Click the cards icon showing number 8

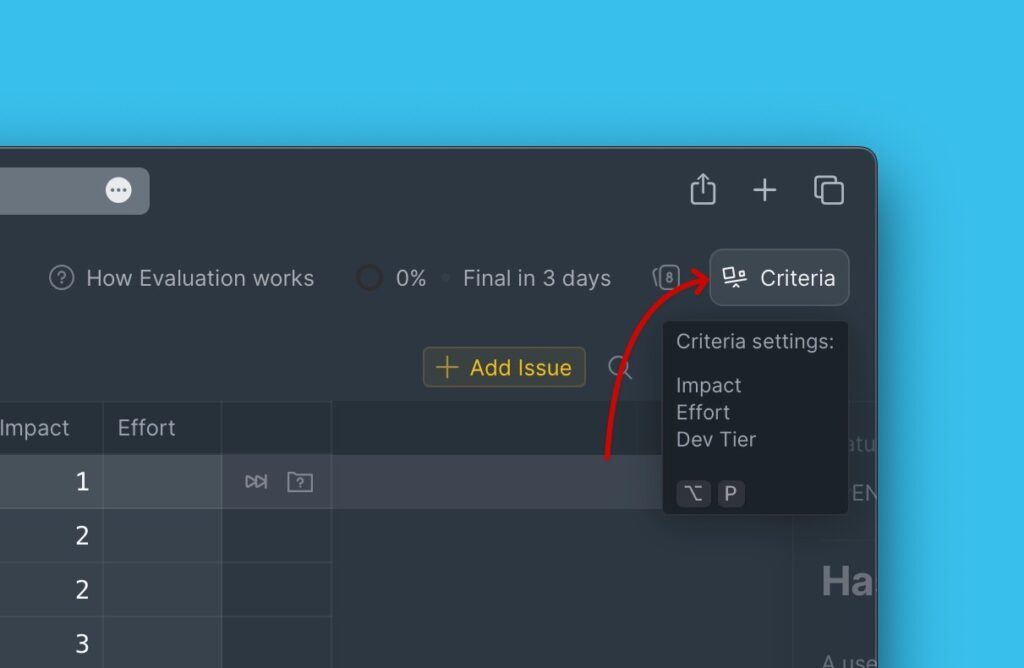click(666, 278)
